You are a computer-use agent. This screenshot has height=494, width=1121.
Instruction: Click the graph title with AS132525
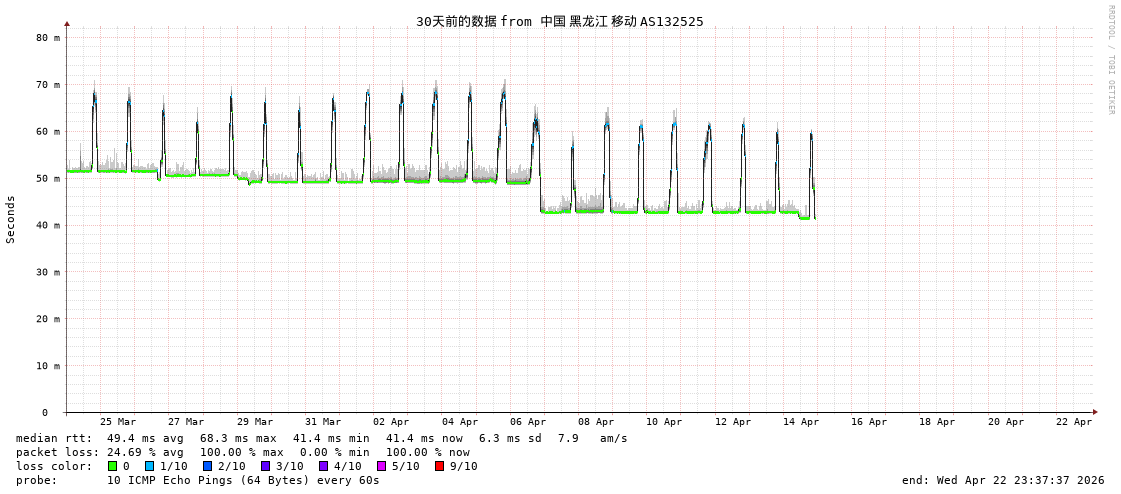559,21
